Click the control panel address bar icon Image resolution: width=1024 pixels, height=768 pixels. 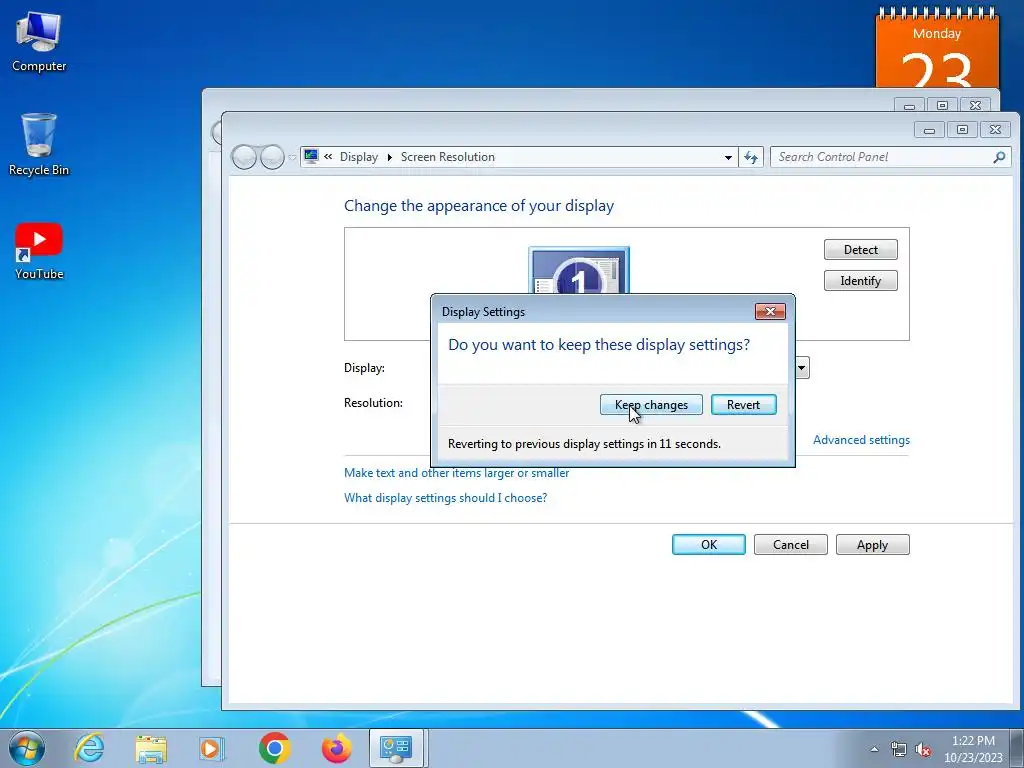pos(311,156)
